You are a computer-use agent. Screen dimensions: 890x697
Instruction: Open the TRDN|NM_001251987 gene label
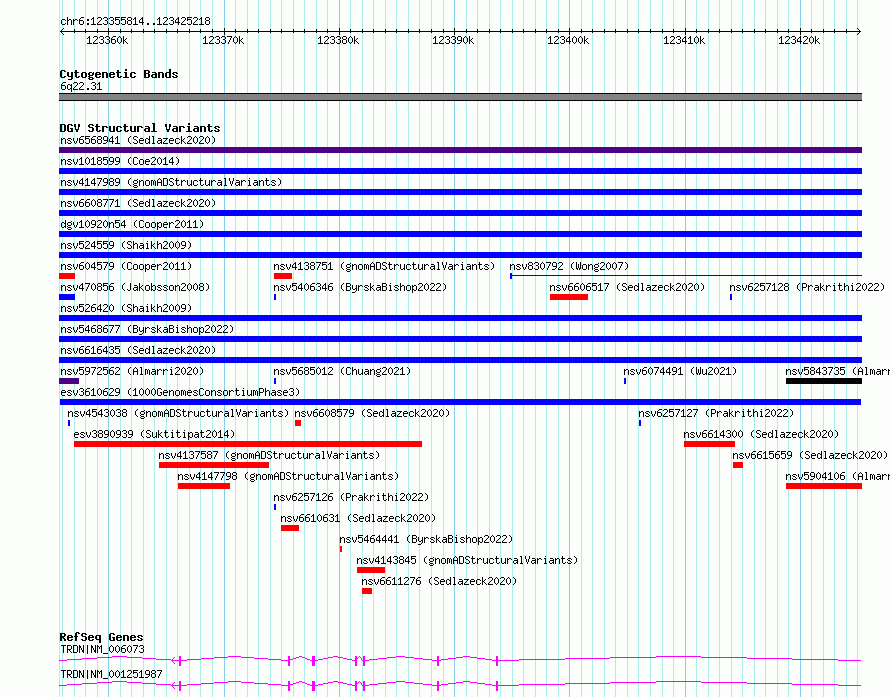pyautogui.click(x=111, y=674)
